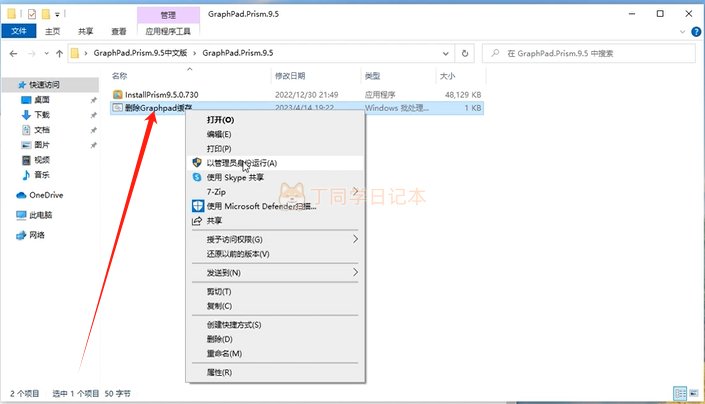This screenshot has width=705, height=404.
Task: Open 桌面 in the sidebar
Action: tap(42, 100)
